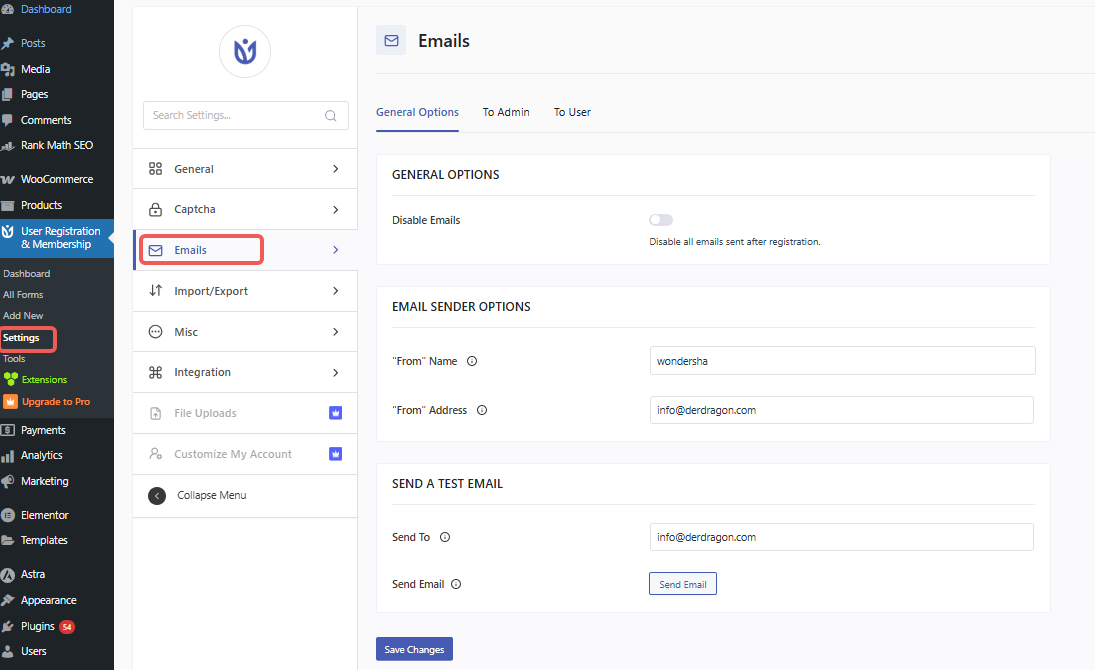Click the User Registration logo icon
Screen dimensions: 1095x670
tap(245, 52)
